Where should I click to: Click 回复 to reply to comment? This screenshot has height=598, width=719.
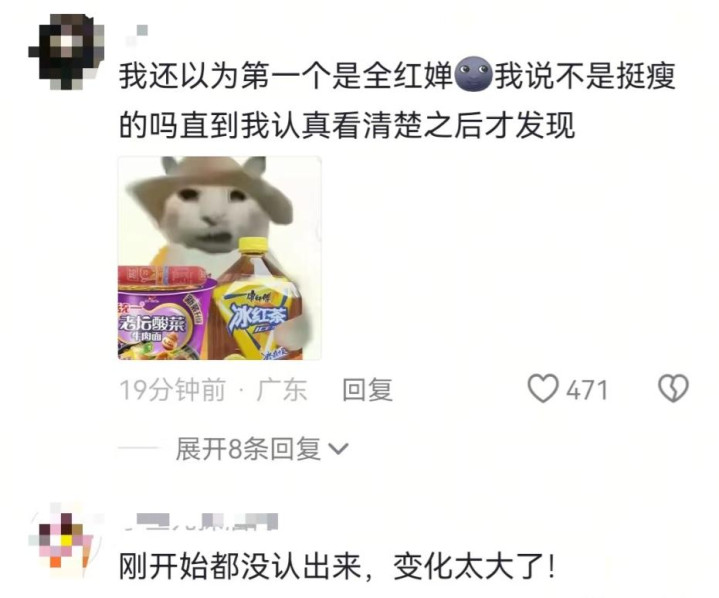pos(367,390)
